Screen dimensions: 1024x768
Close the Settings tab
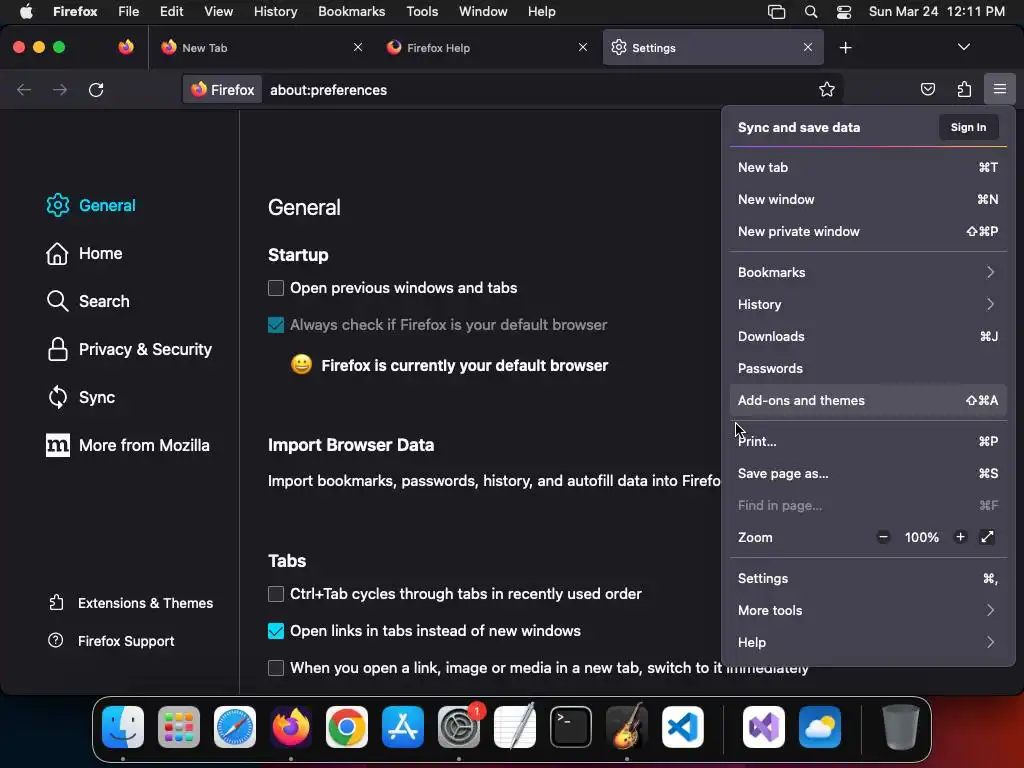pos(808,47)
